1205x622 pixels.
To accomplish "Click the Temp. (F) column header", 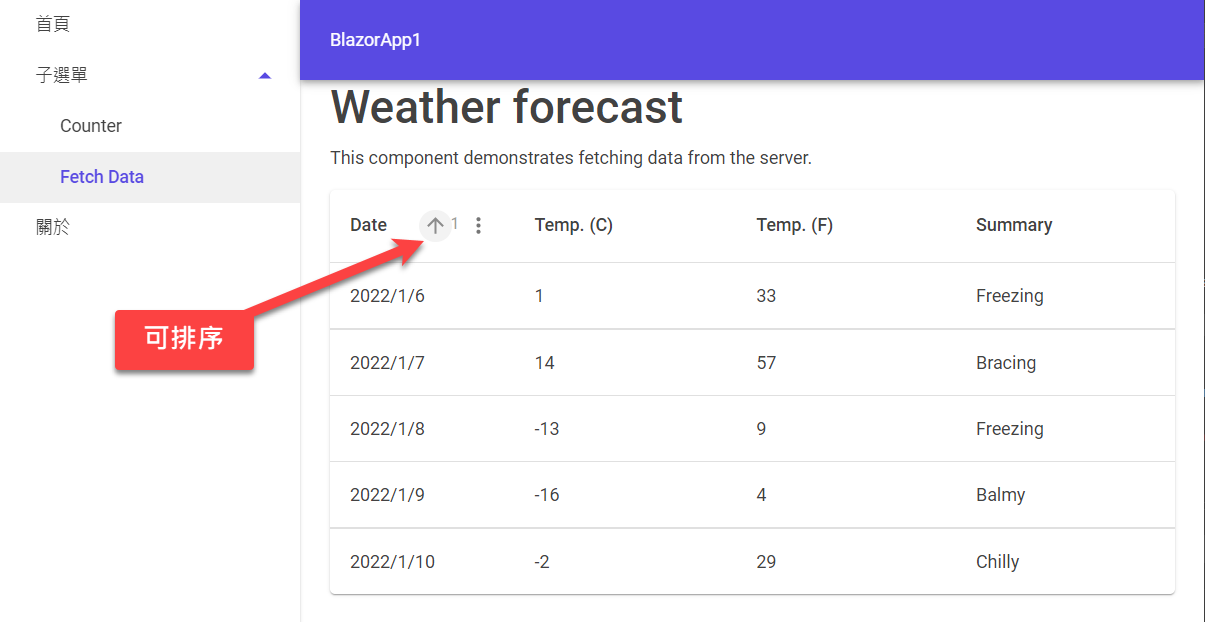I will (x=795, y=225).
